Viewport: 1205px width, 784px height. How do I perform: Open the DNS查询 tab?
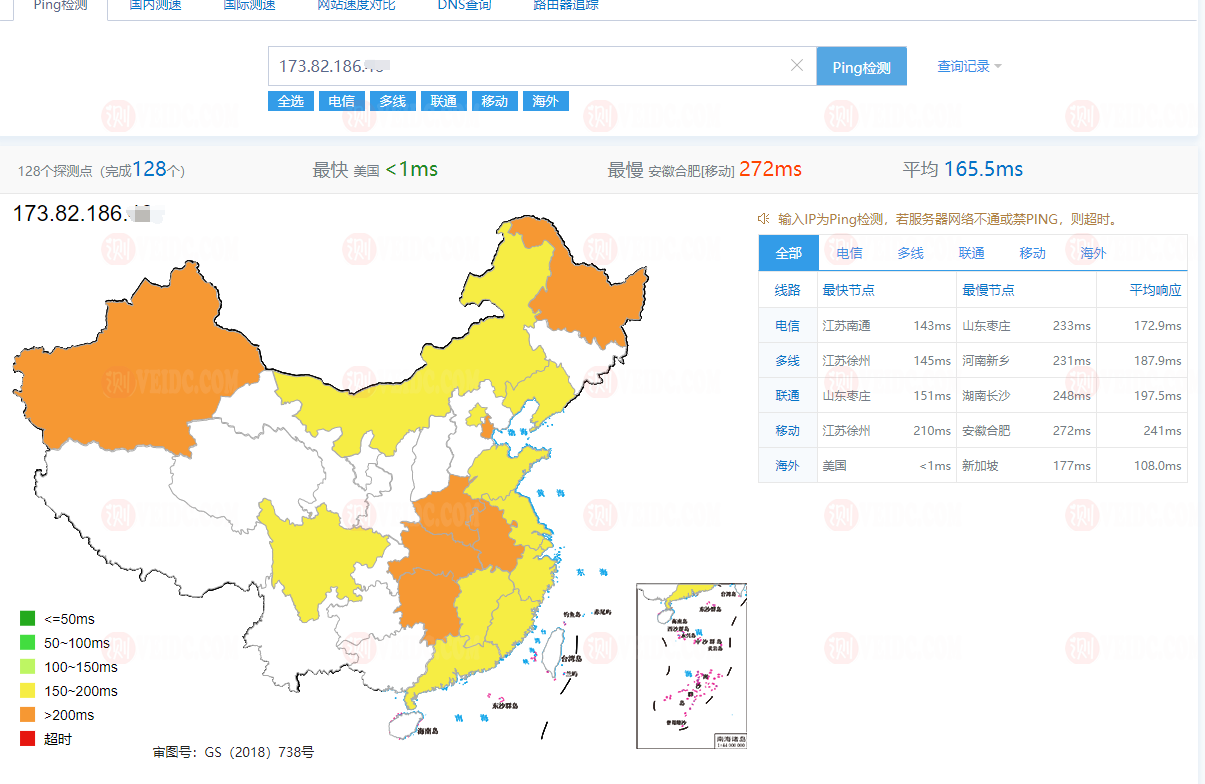(x=464, y=4)
